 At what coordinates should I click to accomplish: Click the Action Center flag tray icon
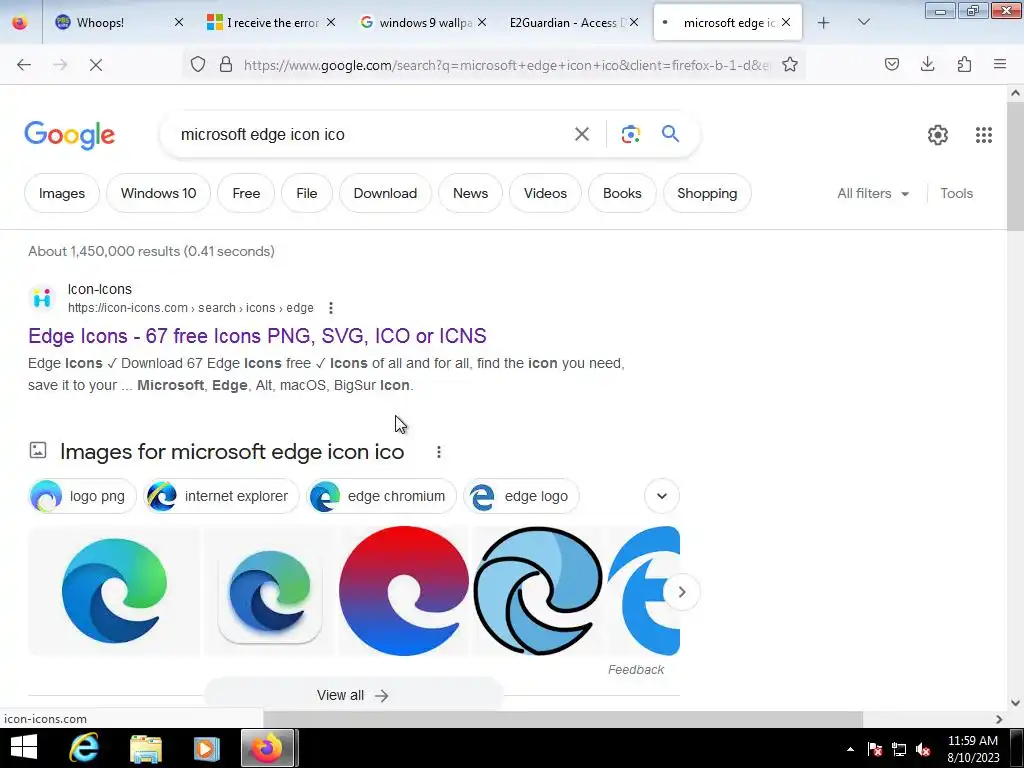pyautogui.click(x=874, y=749)
